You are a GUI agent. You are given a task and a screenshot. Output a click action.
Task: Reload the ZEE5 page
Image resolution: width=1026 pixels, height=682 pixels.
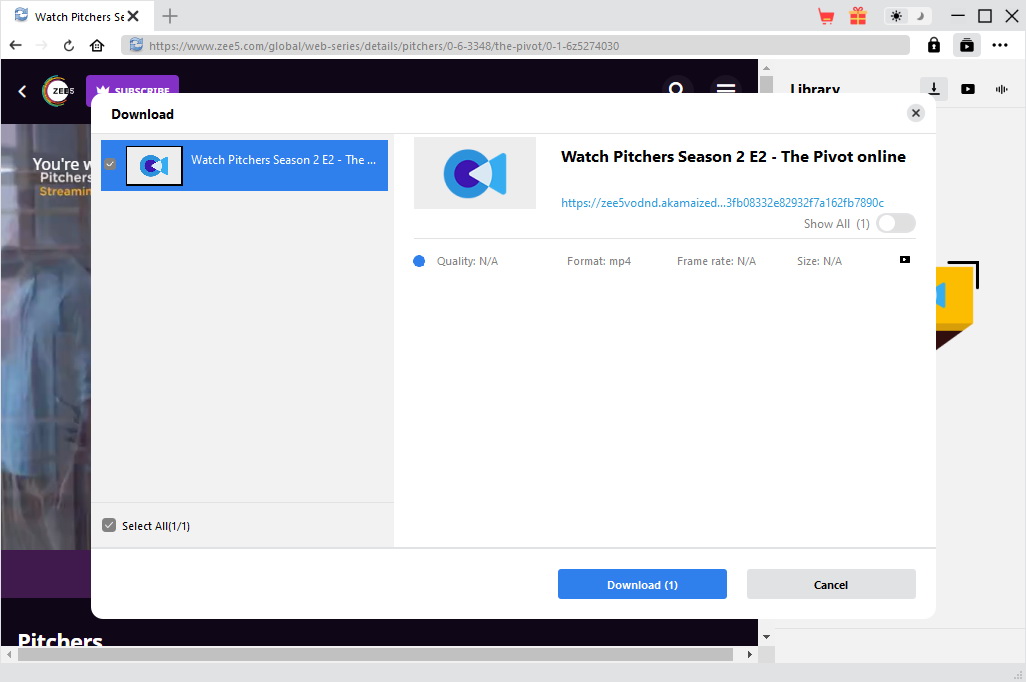68,45
